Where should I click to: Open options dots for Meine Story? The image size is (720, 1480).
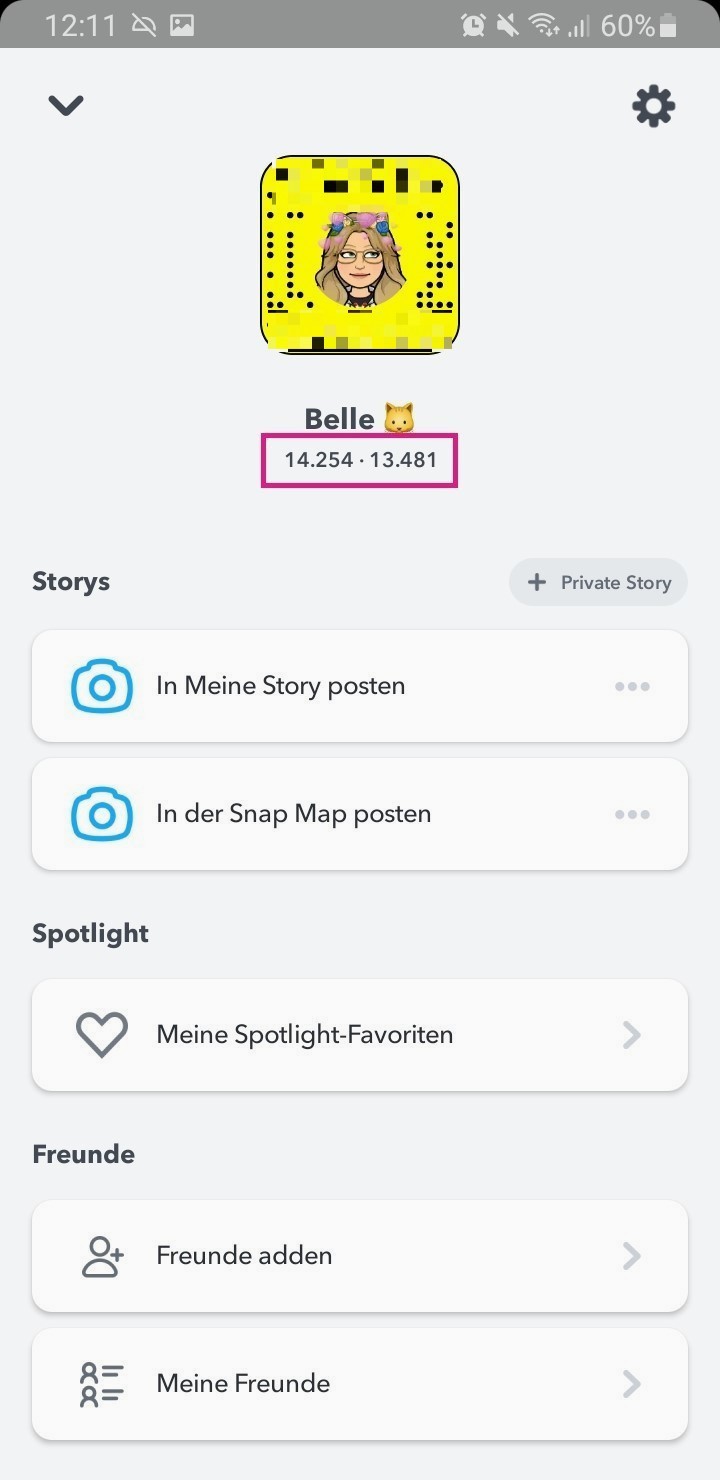click(x=632, y=686)
